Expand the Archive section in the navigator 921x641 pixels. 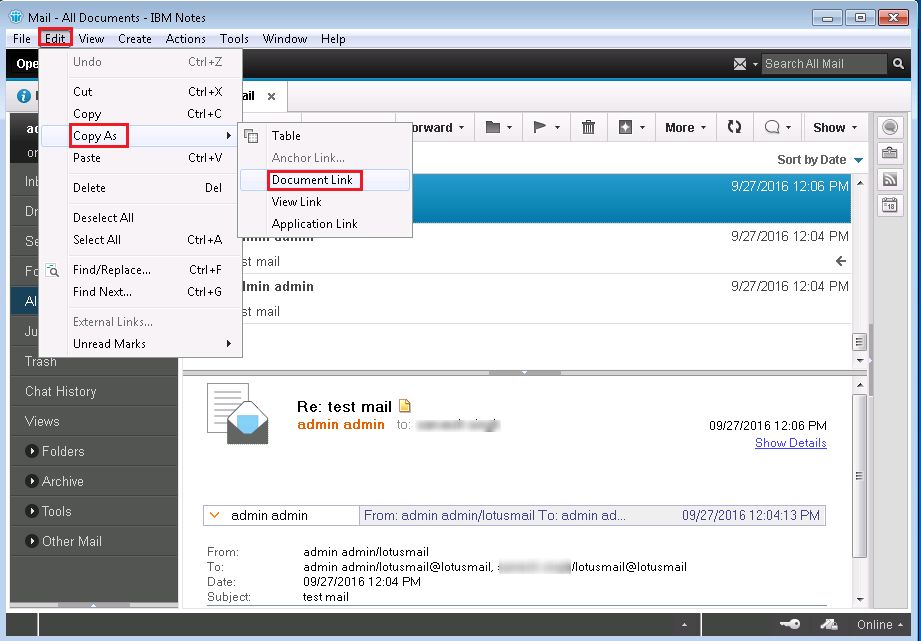click(32, 481)
